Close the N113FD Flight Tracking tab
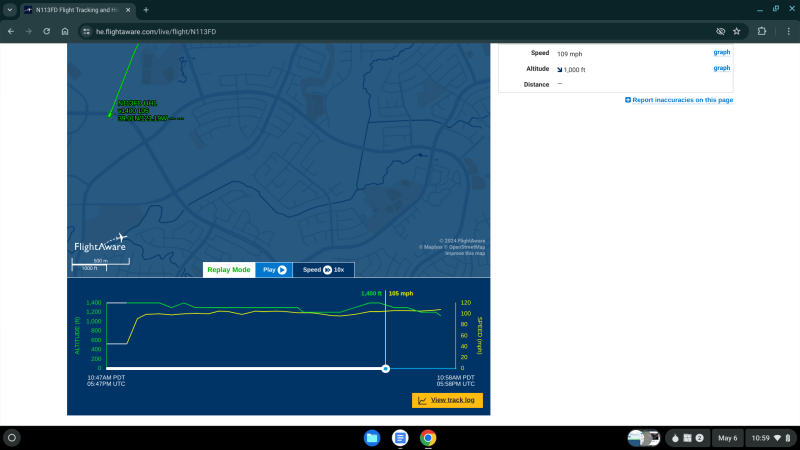 coord(128,10)
